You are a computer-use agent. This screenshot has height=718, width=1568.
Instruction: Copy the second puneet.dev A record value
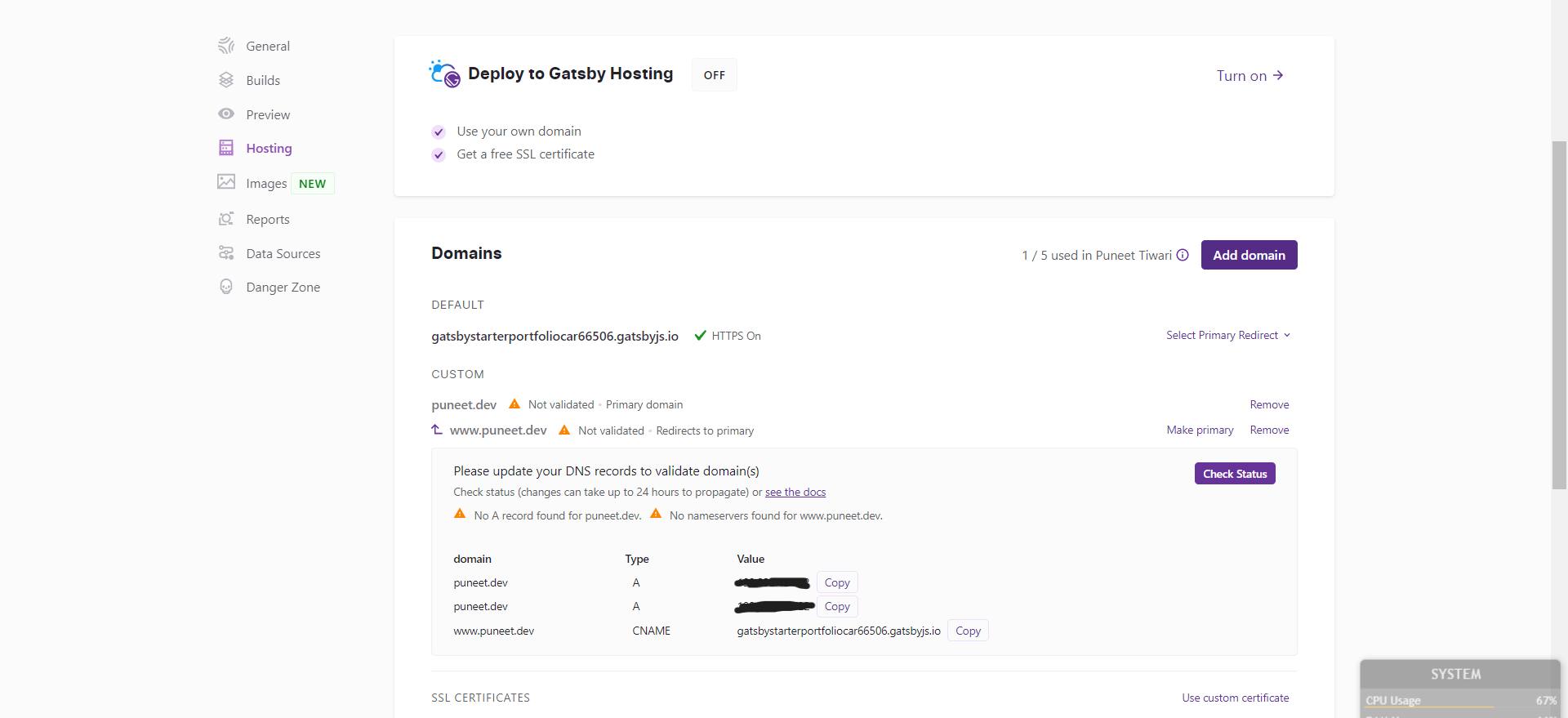click(x=837, y=607)
